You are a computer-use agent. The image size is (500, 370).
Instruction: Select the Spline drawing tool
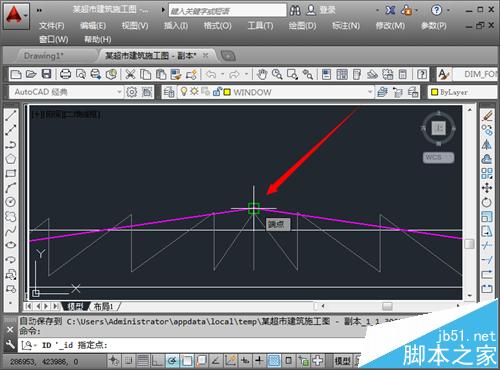coord(11,231)
